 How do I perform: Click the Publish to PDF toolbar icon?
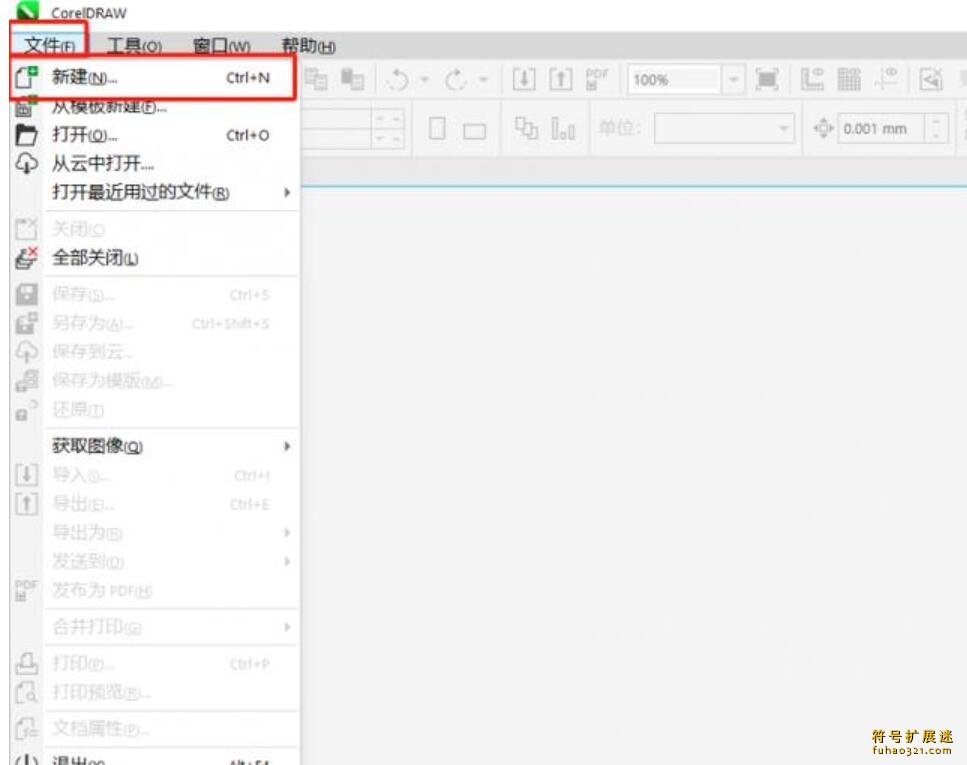pyautogui.click(x=596, y=79)
